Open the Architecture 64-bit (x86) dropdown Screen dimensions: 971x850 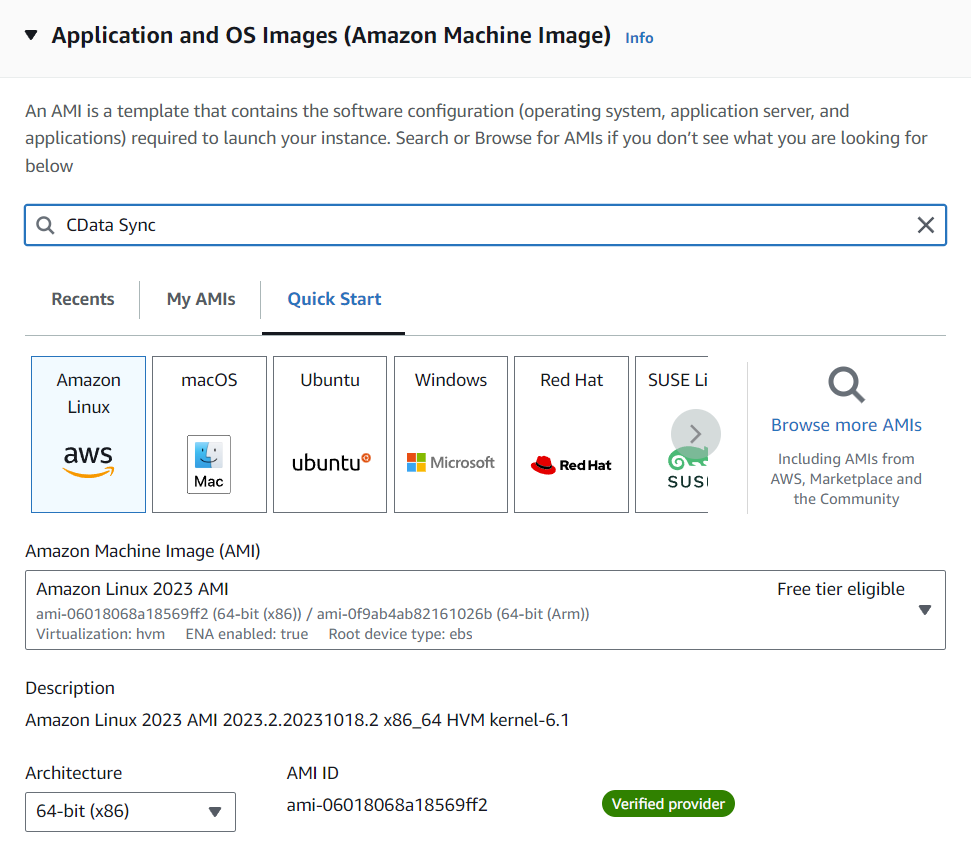pos(130,812)
